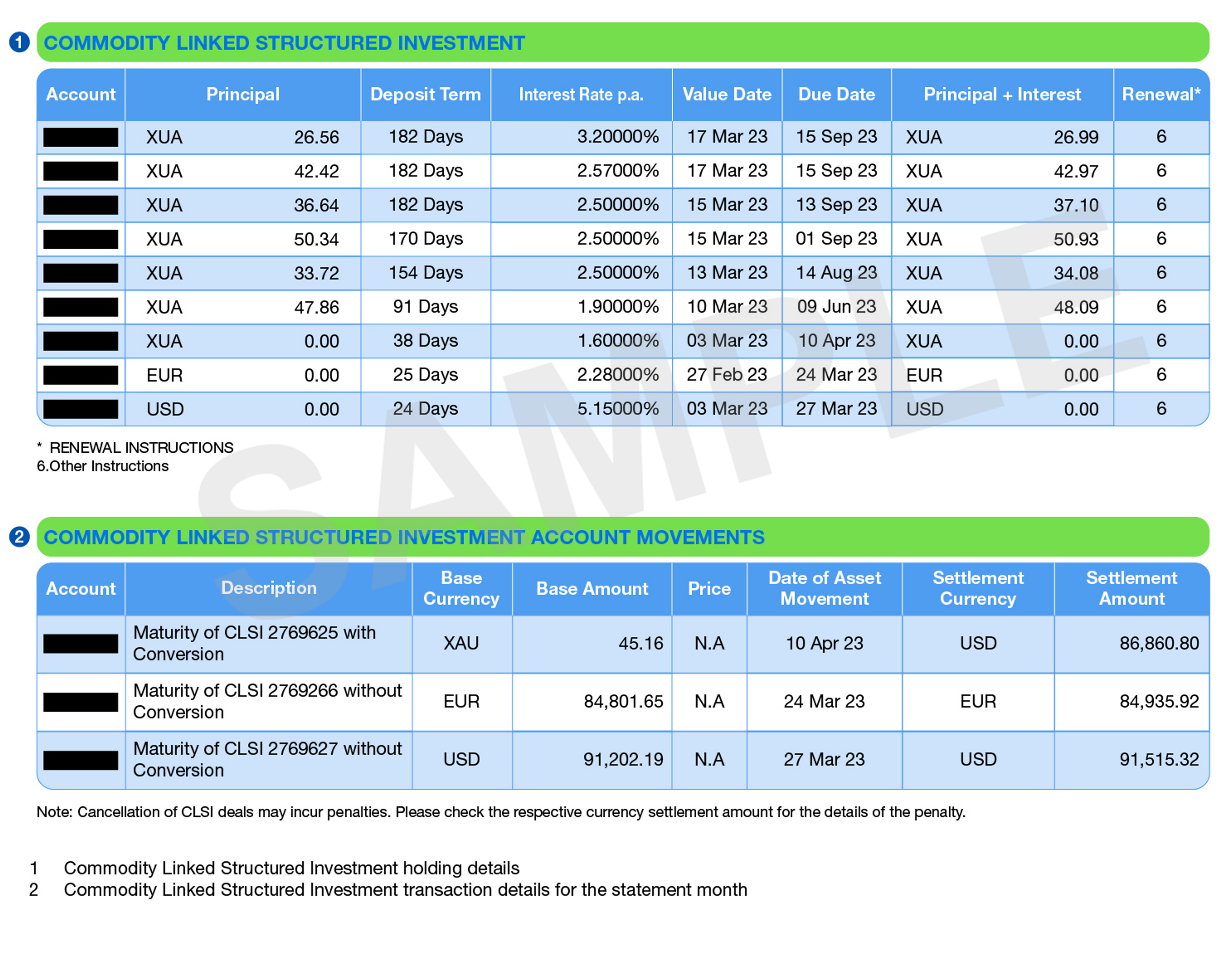Click the 170 Days deposit term cell
This screenshot has height=954, width=1232.
425,239
